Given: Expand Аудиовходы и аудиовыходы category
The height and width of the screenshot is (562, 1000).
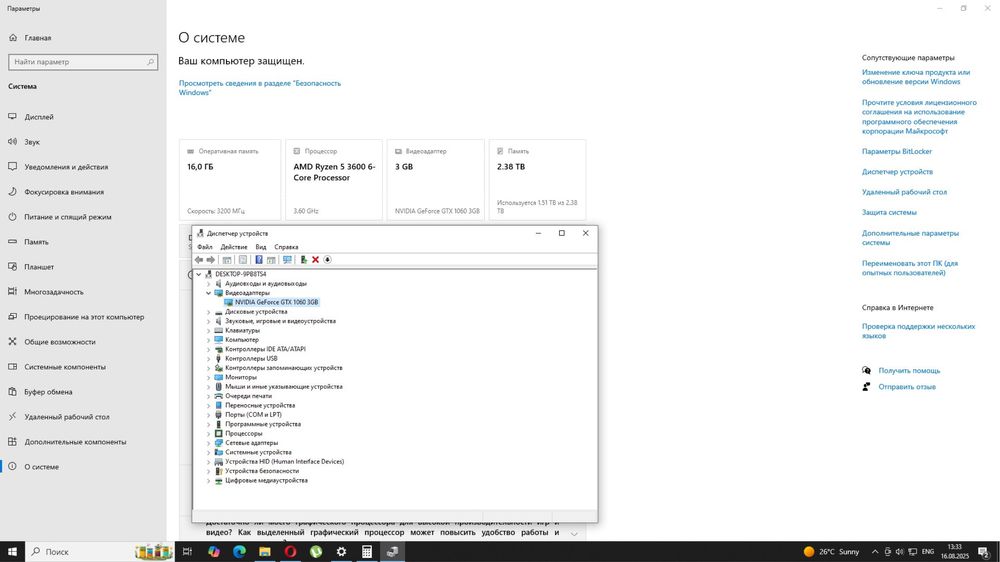Looking at the screenshot, I should [208, 284].
